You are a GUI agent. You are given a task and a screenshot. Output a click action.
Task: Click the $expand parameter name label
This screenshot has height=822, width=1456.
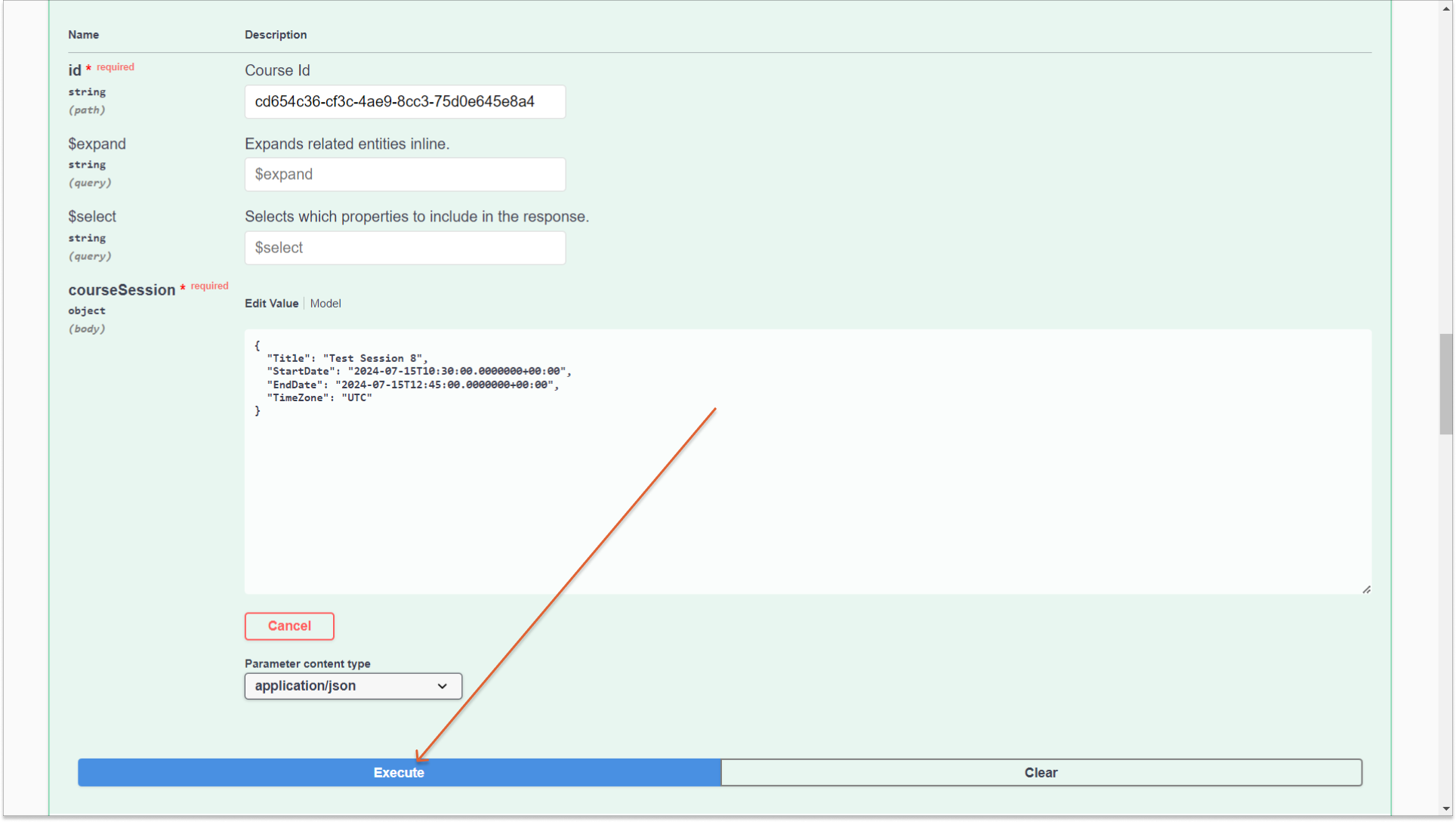[x=97, y=144]
